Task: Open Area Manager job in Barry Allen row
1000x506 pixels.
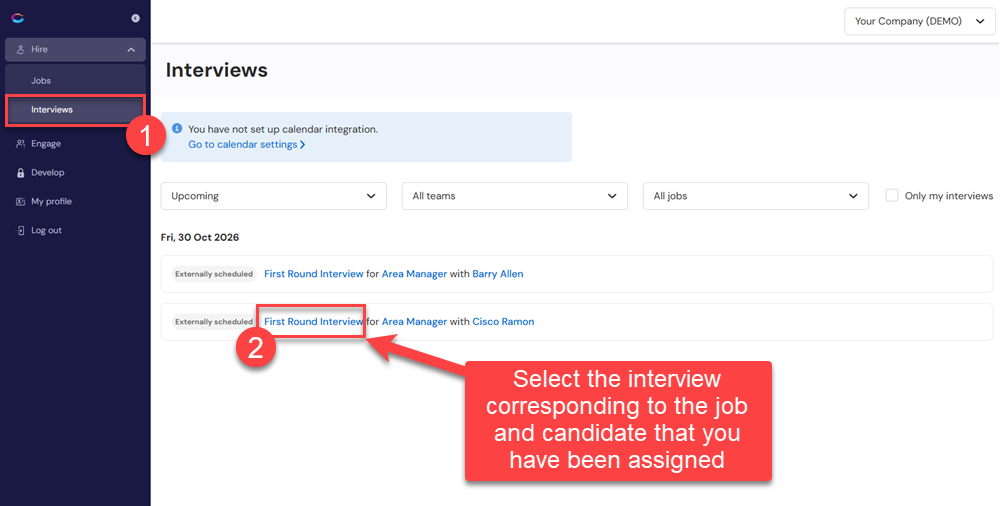Action: [414, 274]
